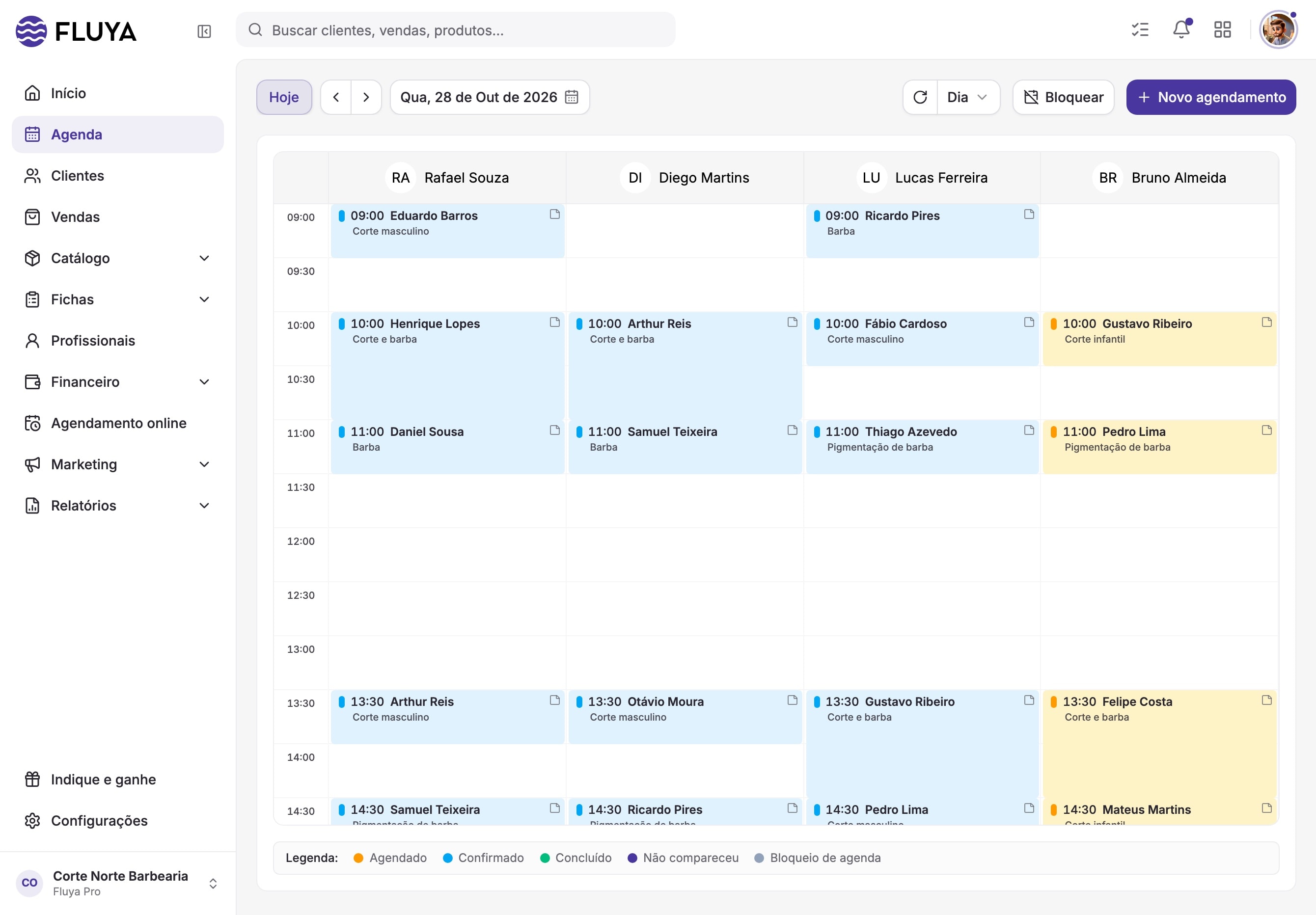Go to Início page

(x=117, y=93)
